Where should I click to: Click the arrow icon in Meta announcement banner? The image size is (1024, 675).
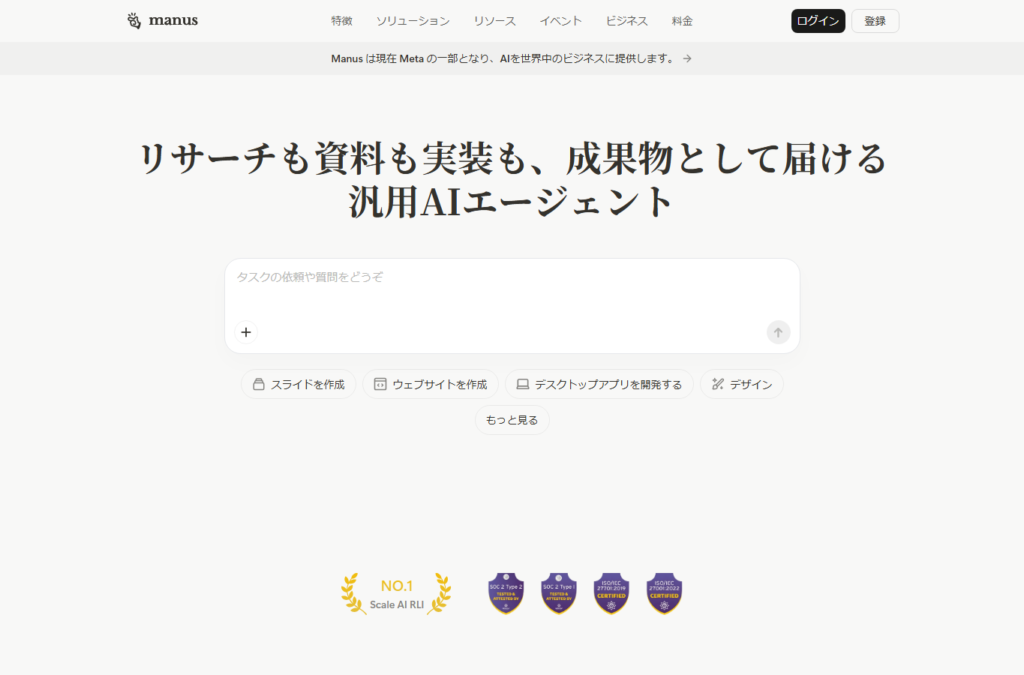(x=687, y=59)
